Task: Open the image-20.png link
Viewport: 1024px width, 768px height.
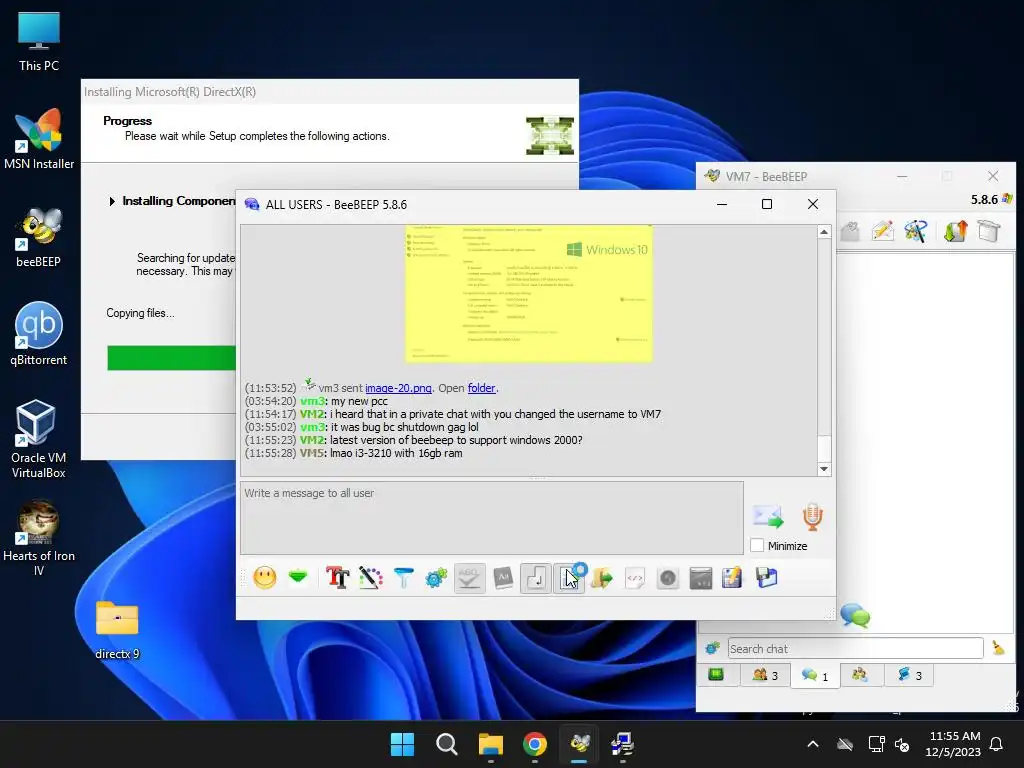Action: coord(398,388)
